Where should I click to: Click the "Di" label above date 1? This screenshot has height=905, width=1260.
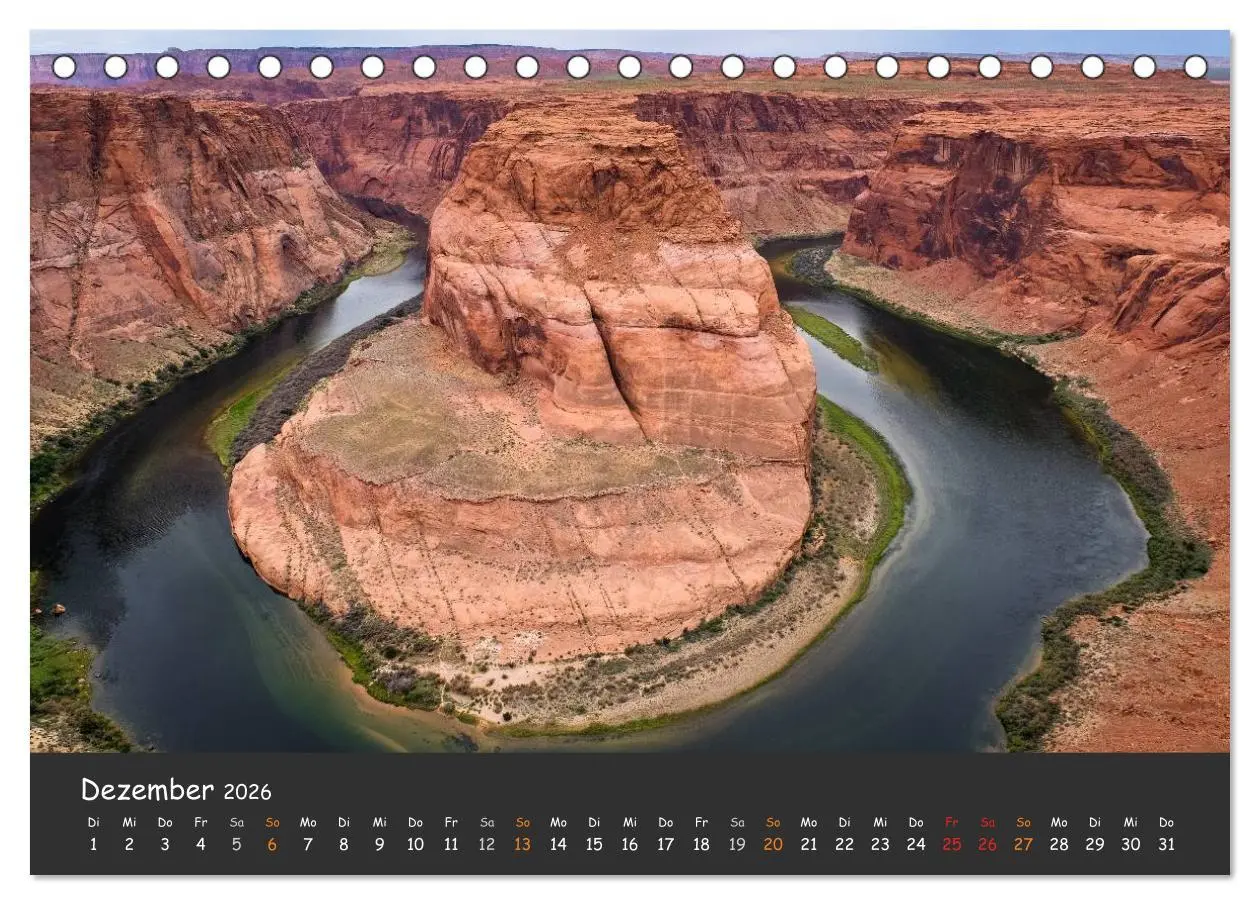94,822
